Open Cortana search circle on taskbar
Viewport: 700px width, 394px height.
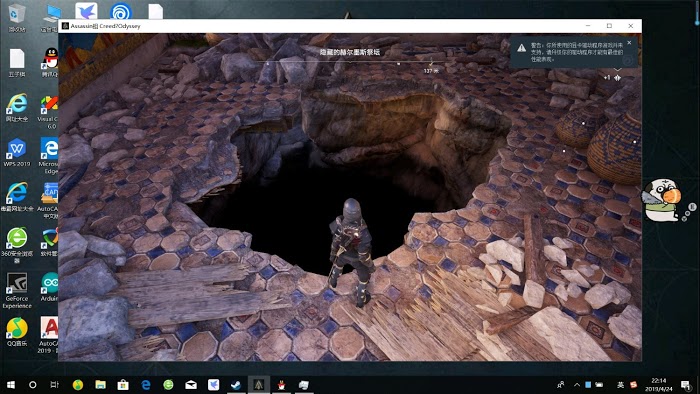33,385
